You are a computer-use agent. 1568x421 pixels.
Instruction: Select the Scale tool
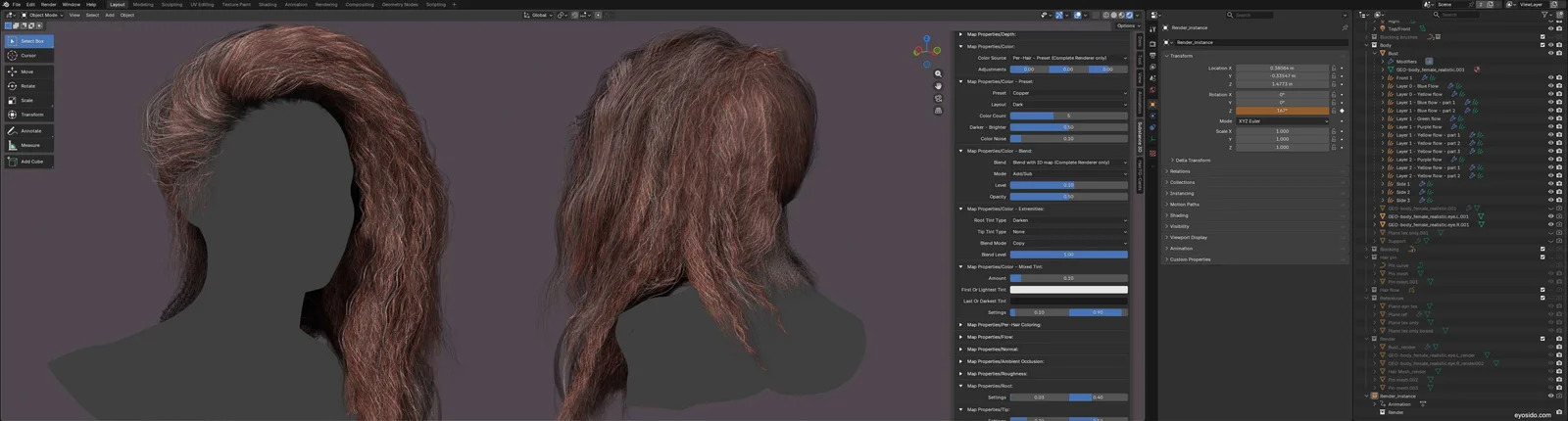(28, 100)
